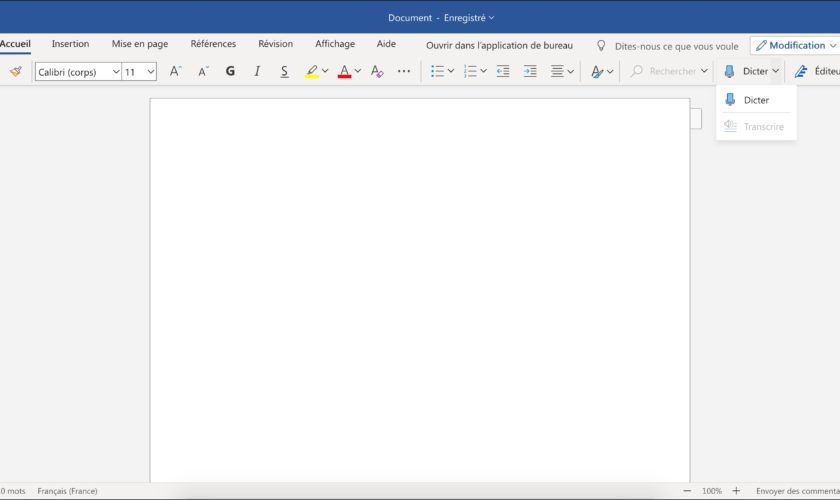Image resolution: width=840 pixels, height=500 pixels.
Task: Increase paragraph indent
Action: click(530, 71)
